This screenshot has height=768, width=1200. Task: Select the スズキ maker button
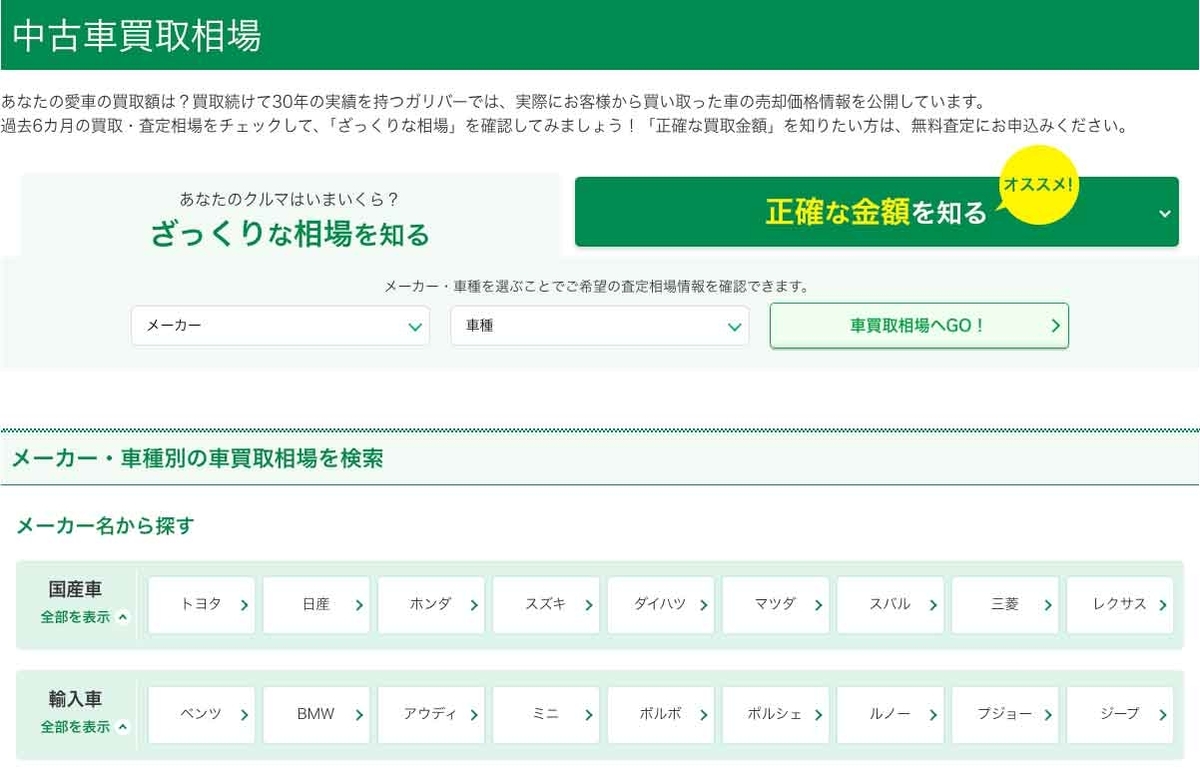[x=546, y=605]
